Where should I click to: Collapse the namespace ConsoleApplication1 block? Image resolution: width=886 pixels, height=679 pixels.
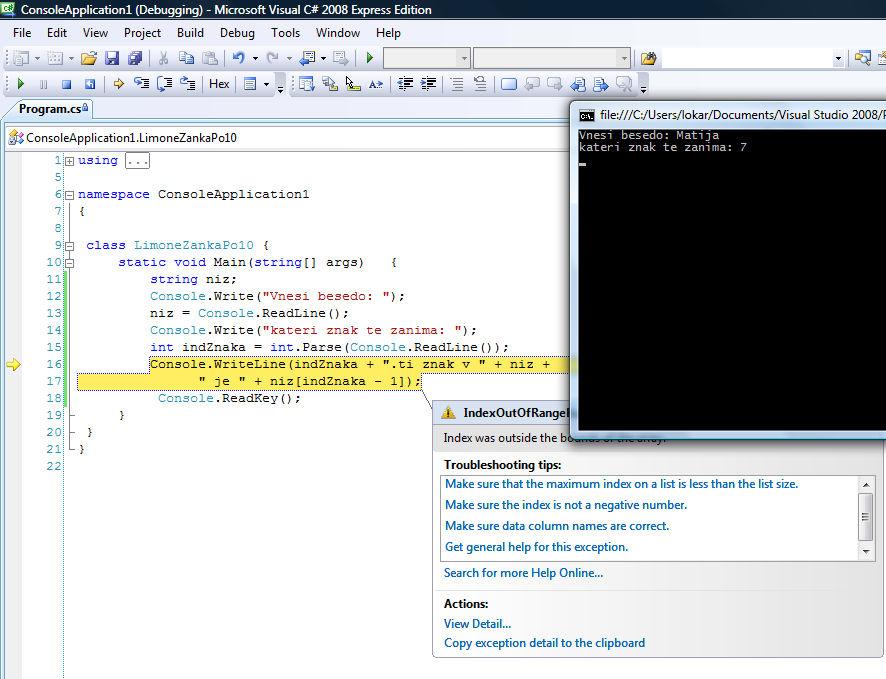click(70, 195)
